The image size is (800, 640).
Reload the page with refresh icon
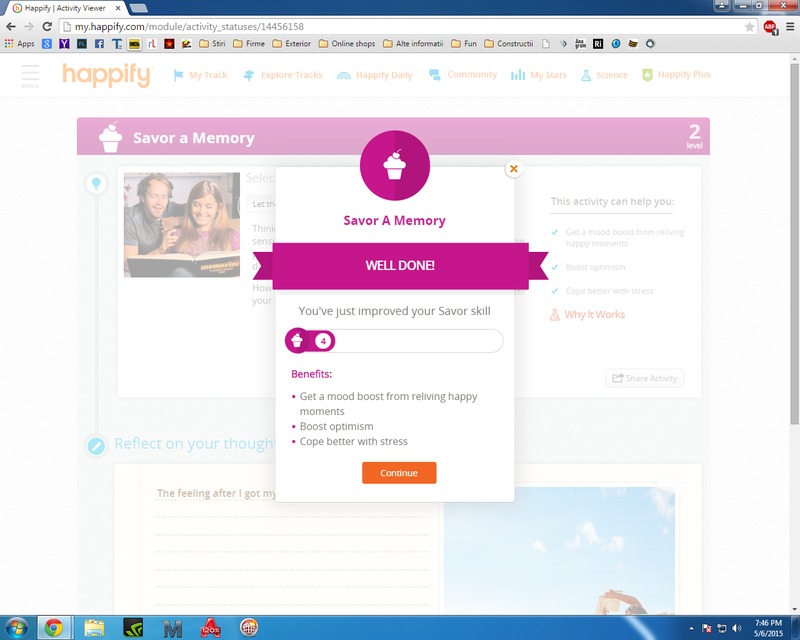click(47, 27)
